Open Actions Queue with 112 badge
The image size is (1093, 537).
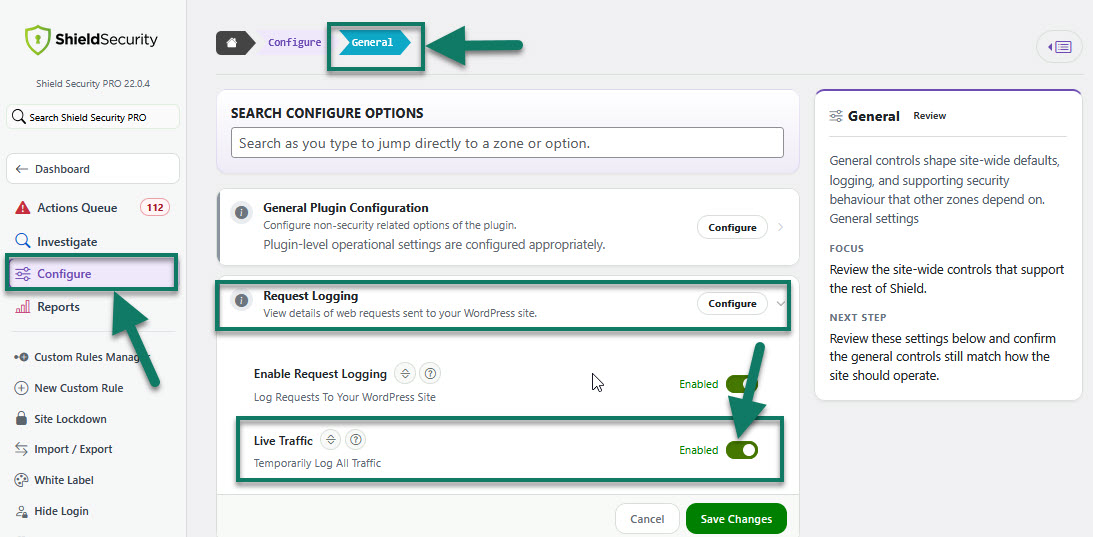click(92, 207)
